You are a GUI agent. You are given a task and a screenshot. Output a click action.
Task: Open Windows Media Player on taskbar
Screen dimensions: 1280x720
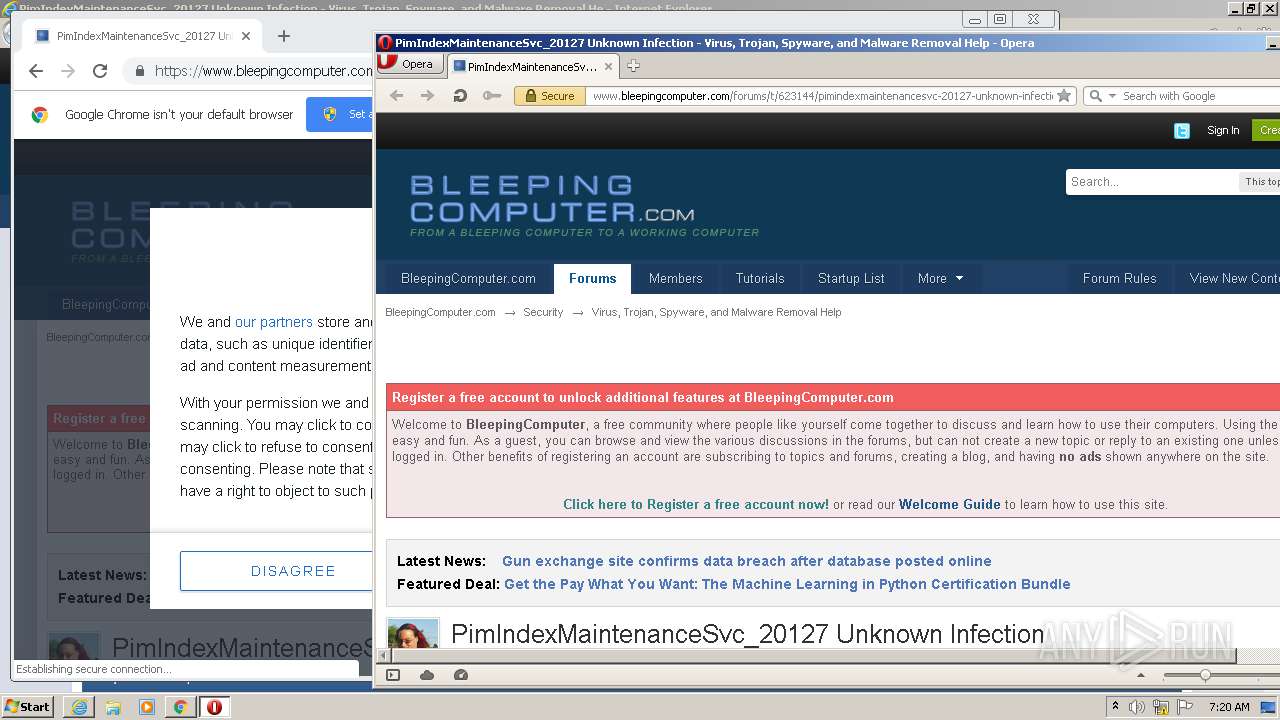pyautogui.click(x=147, y=707)
